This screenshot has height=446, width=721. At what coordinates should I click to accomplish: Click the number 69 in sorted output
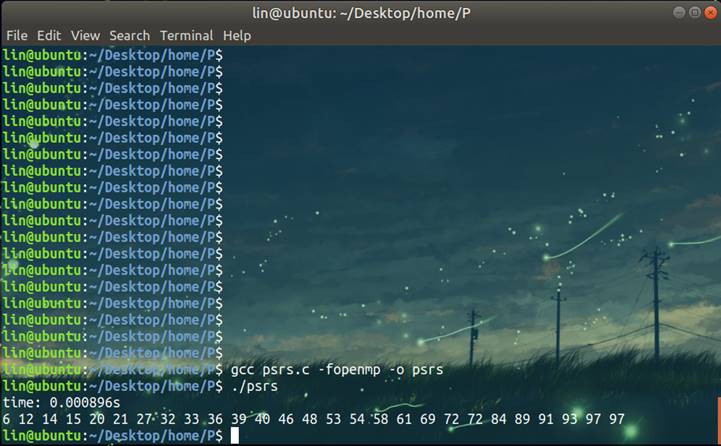pos(428,419)
